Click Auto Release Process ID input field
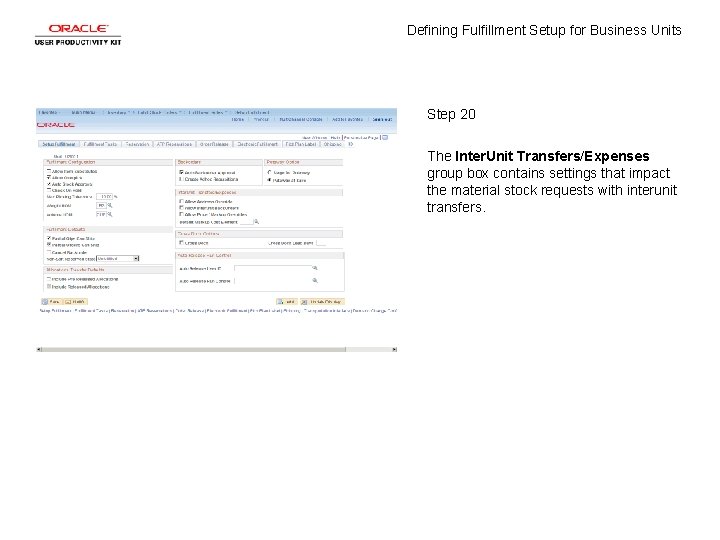This screenshot has width=720, height=540. [x=273, y=268]
